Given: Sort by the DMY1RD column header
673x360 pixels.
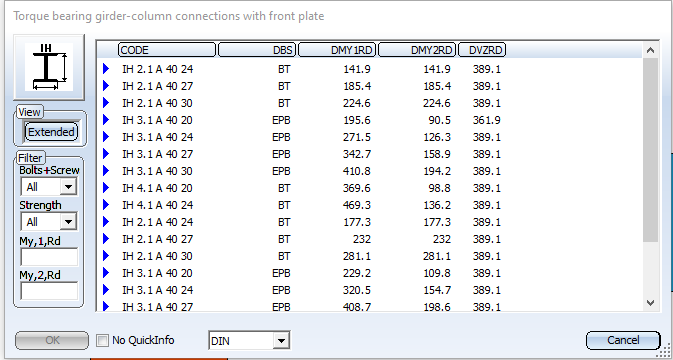Looking at the screenshot, I should 337,50.
